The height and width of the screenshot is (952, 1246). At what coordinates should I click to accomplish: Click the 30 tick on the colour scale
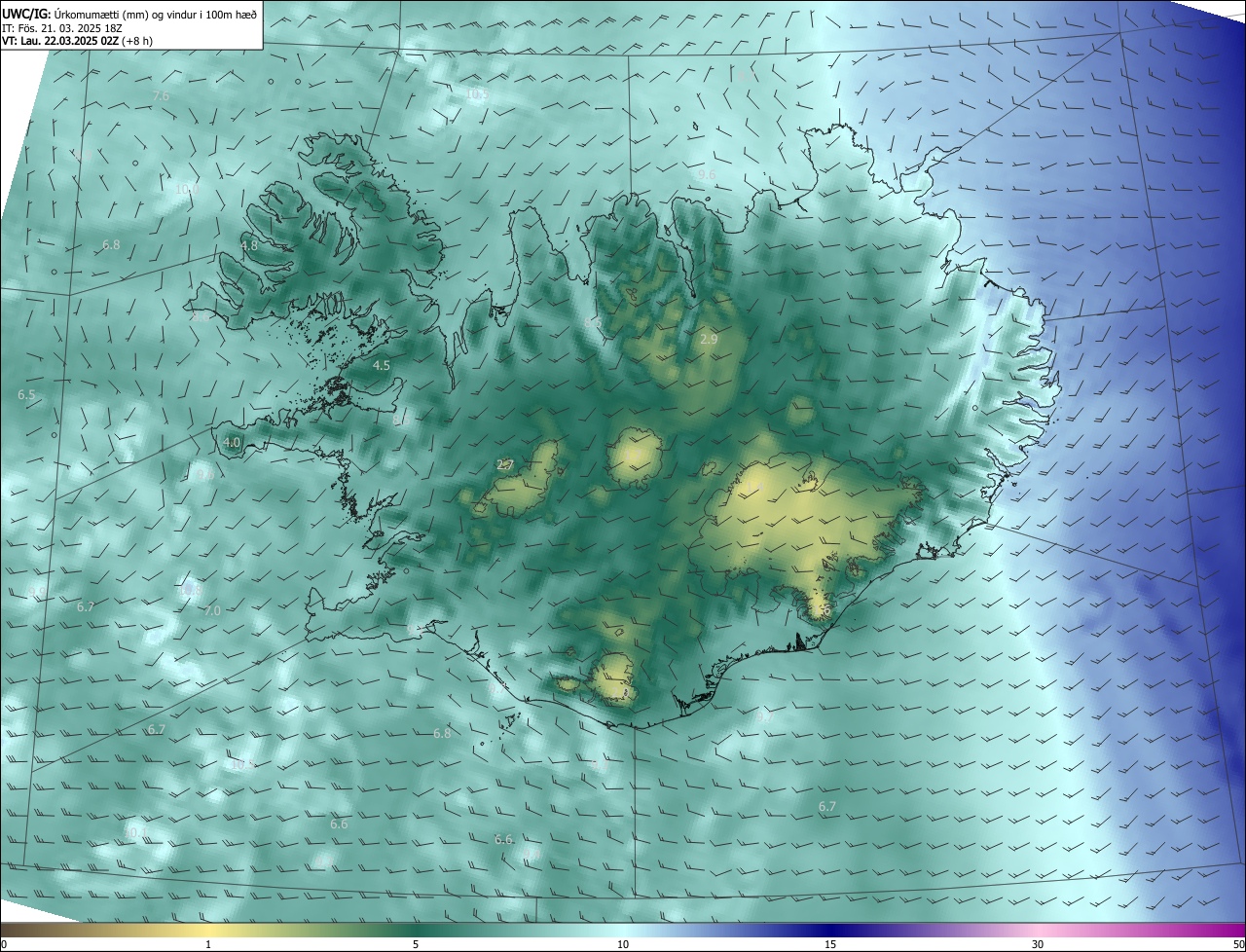(x=1038, y=944)
